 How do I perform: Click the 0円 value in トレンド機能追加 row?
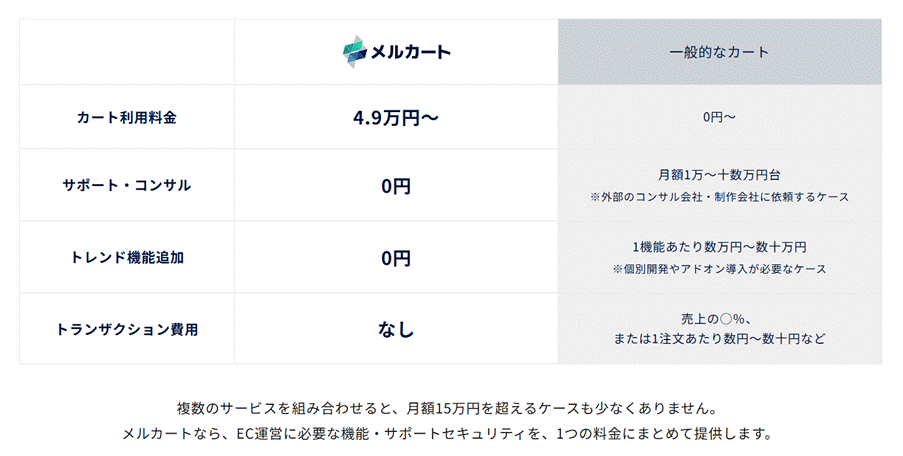(x=396, y=258)
